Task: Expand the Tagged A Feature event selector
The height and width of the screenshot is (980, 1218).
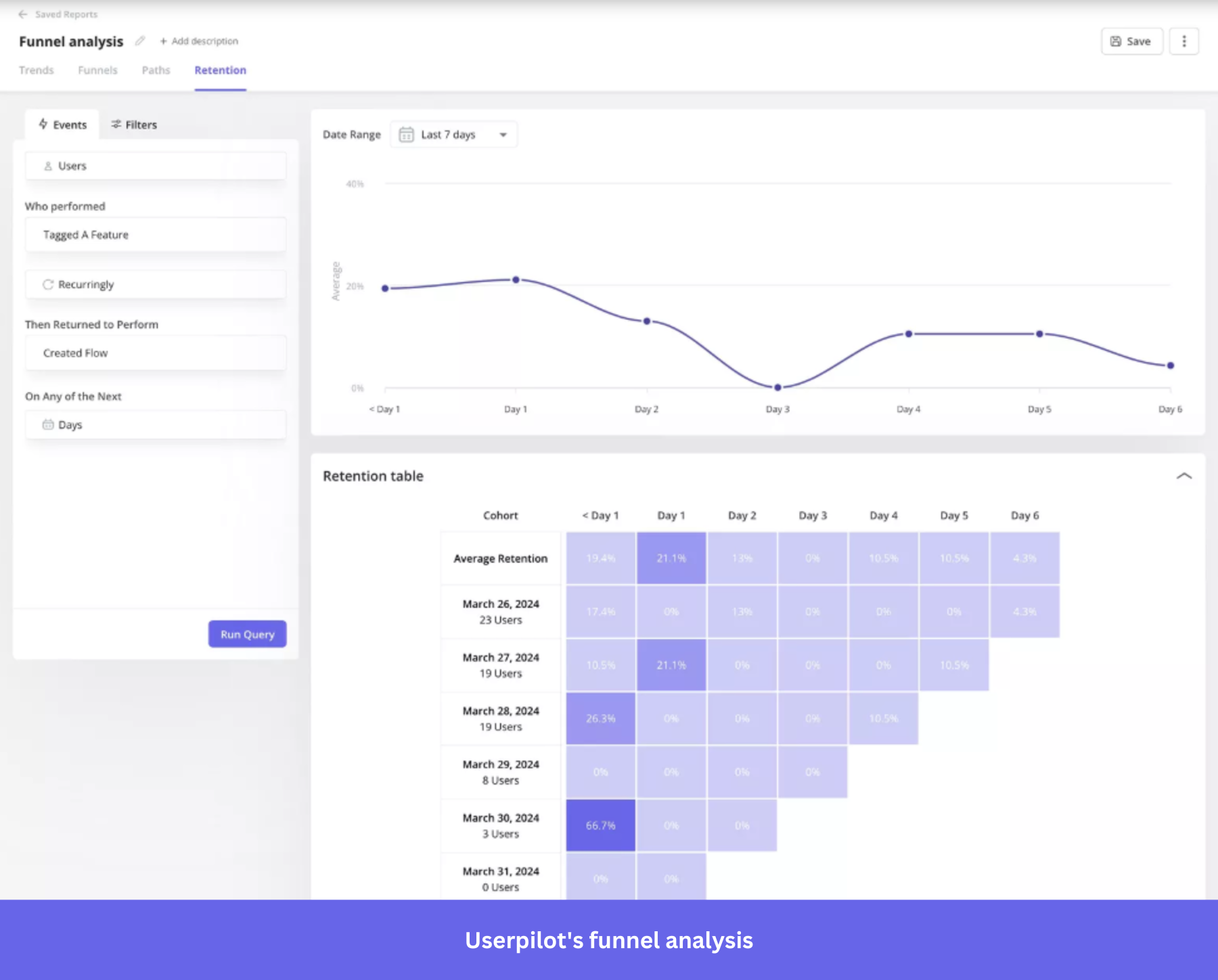Action: tap(155, 234)
